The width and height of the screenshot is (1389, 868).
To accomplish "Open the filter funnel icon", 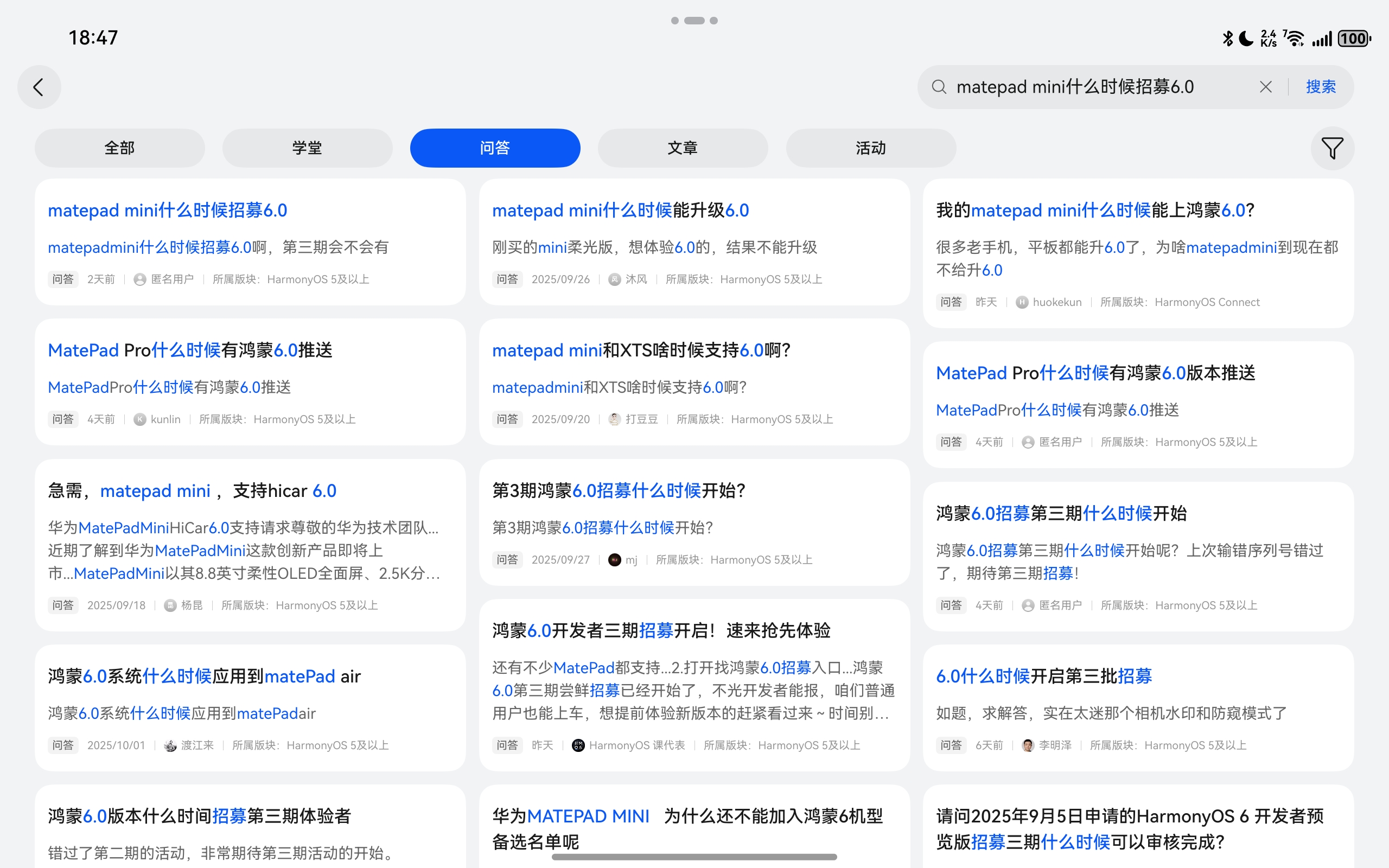I will (1331, 148).
